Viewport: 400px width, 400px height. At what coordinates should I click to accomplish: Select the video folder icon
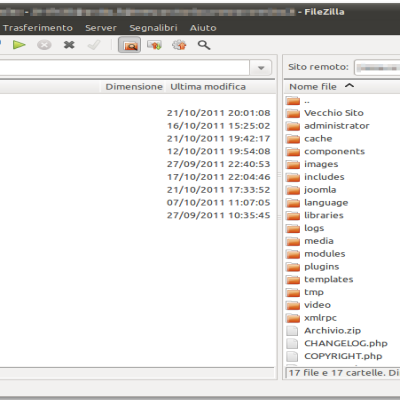[x=293, y=305]
